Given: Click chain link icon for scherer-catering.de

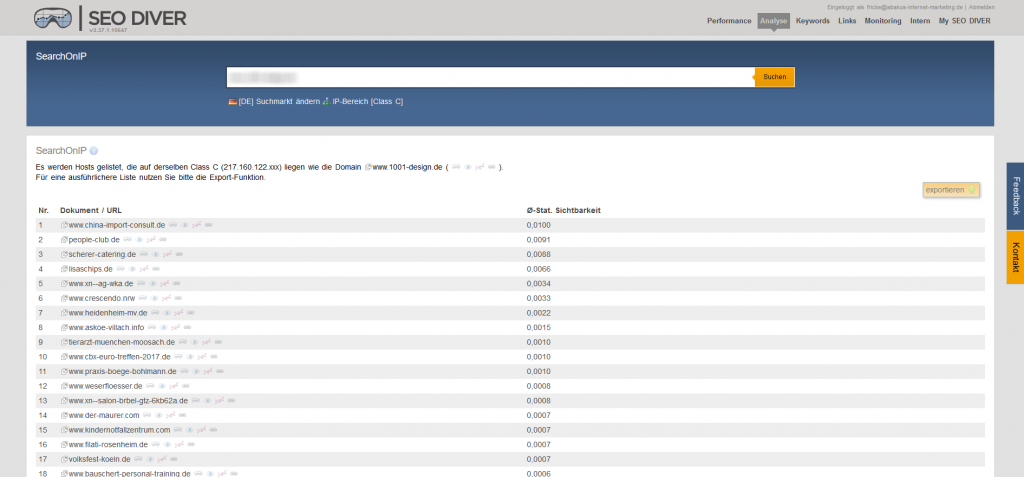Looking at the screenshot, I should [179, 254].
